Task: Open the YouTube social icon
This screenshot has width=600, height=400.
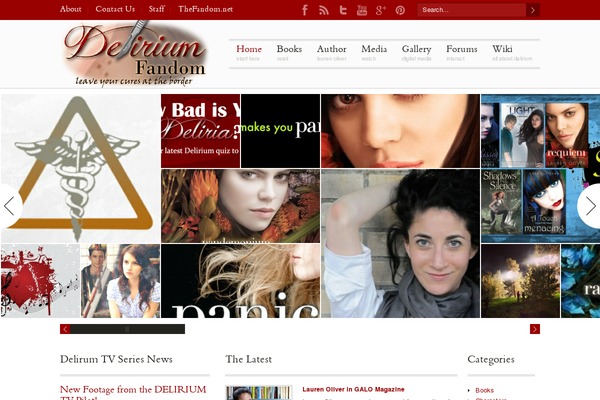Action: tap(362, 10)
